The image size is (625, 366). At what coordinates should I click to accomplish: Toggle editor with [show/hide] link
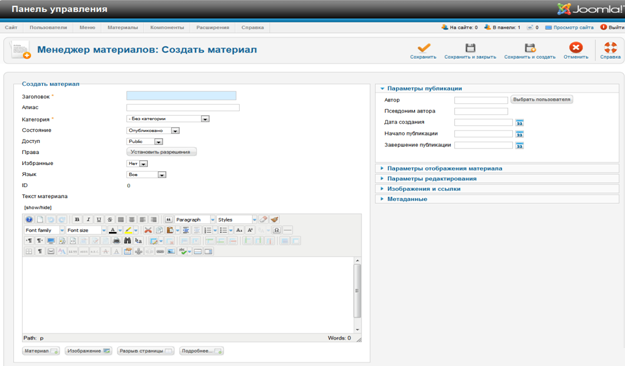tap(38, 208)
